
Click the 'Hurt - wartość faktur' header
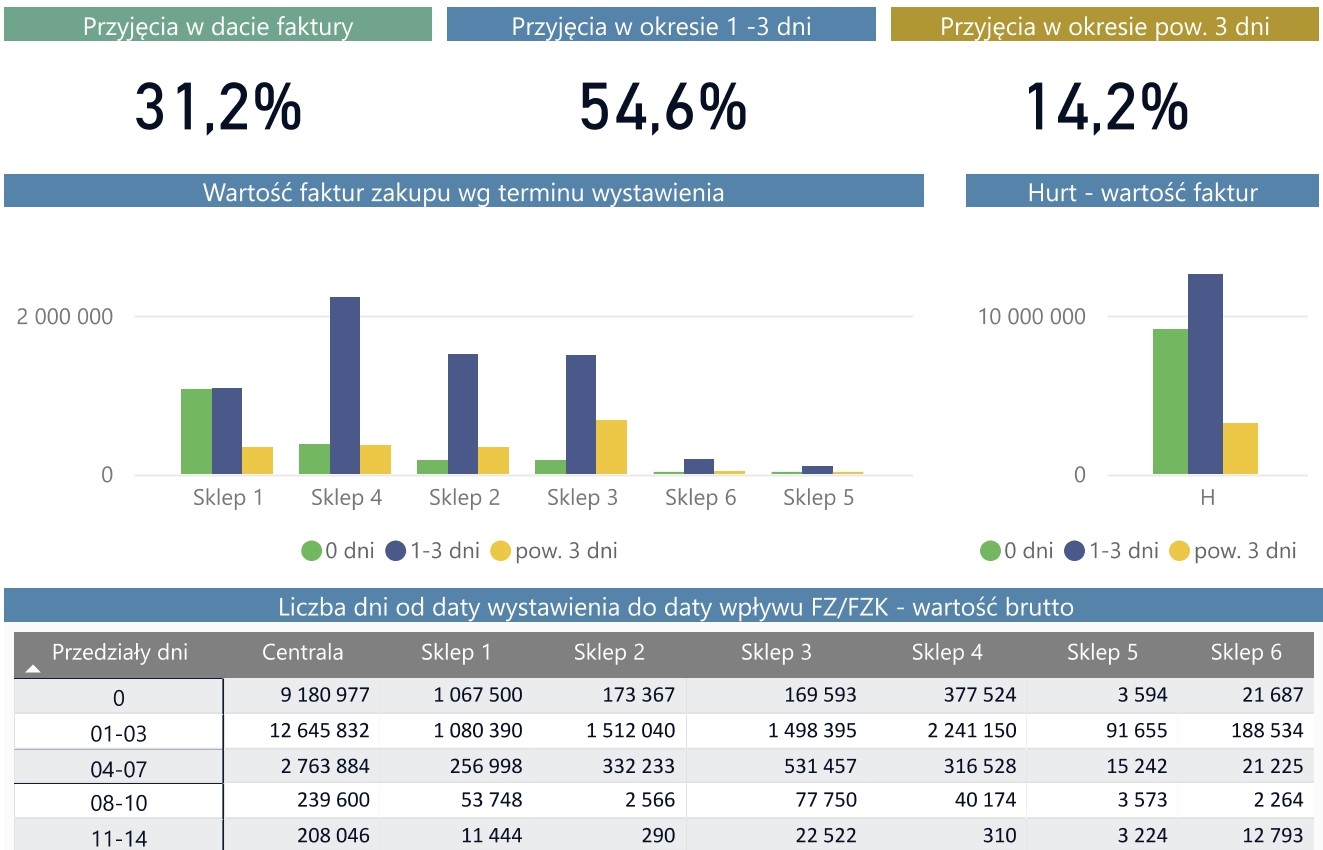tap(1142, 192)
